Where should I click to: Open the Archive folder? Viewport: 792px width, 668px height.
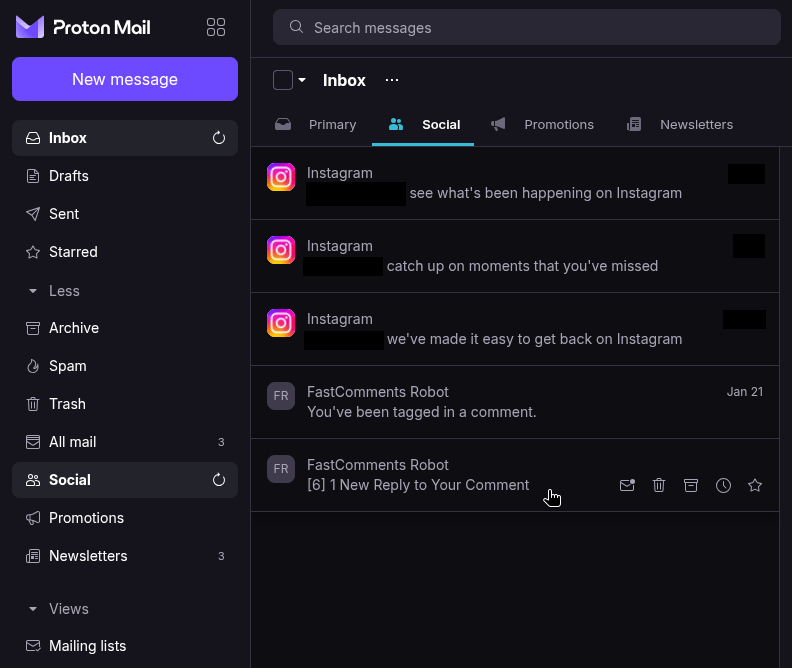pyautogui.click(x=125, y=328)
